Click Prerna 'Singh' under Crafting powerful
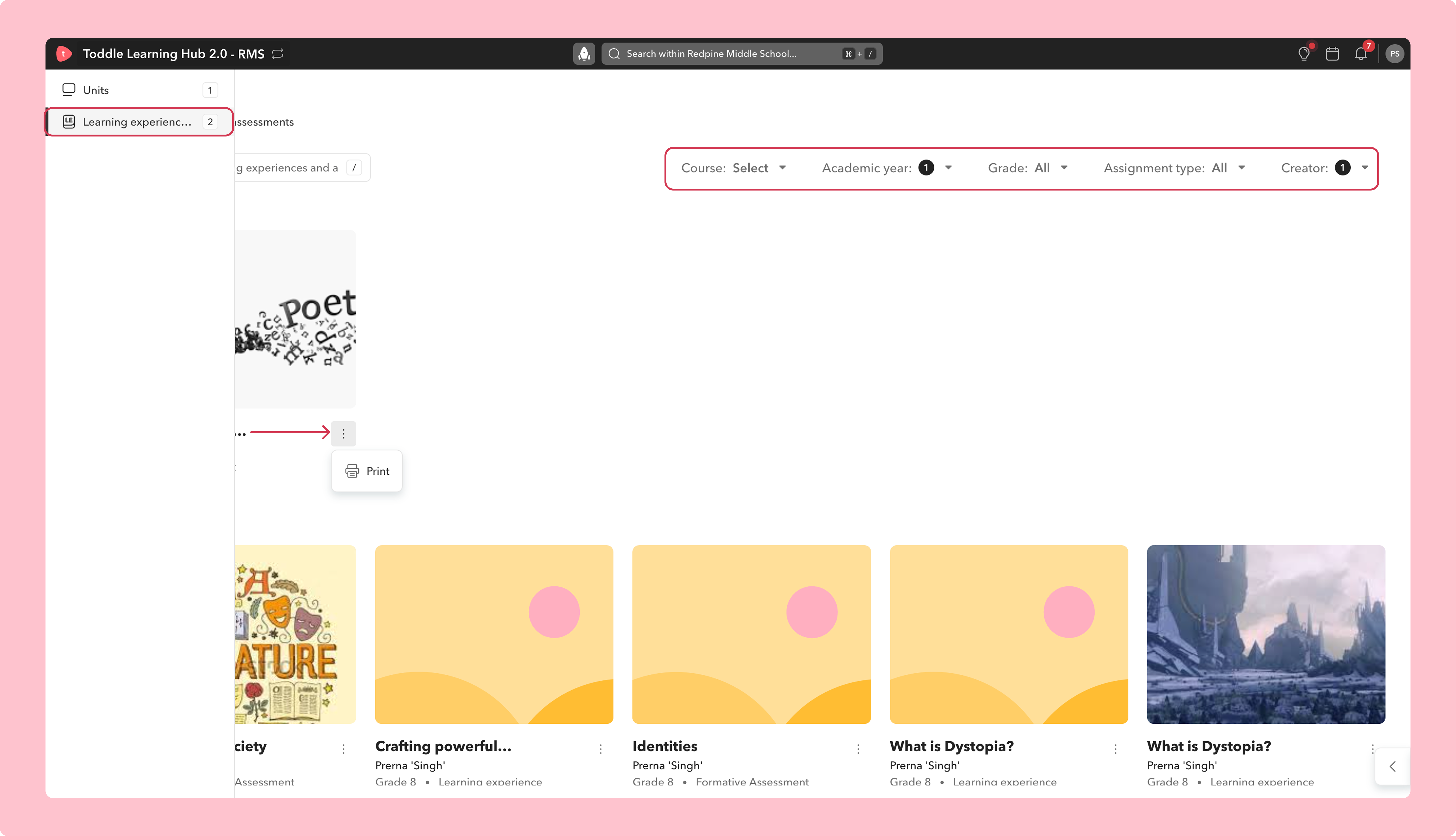This screenshot has height=836, width=1456. pyautogui.click(x=410, y=765)
